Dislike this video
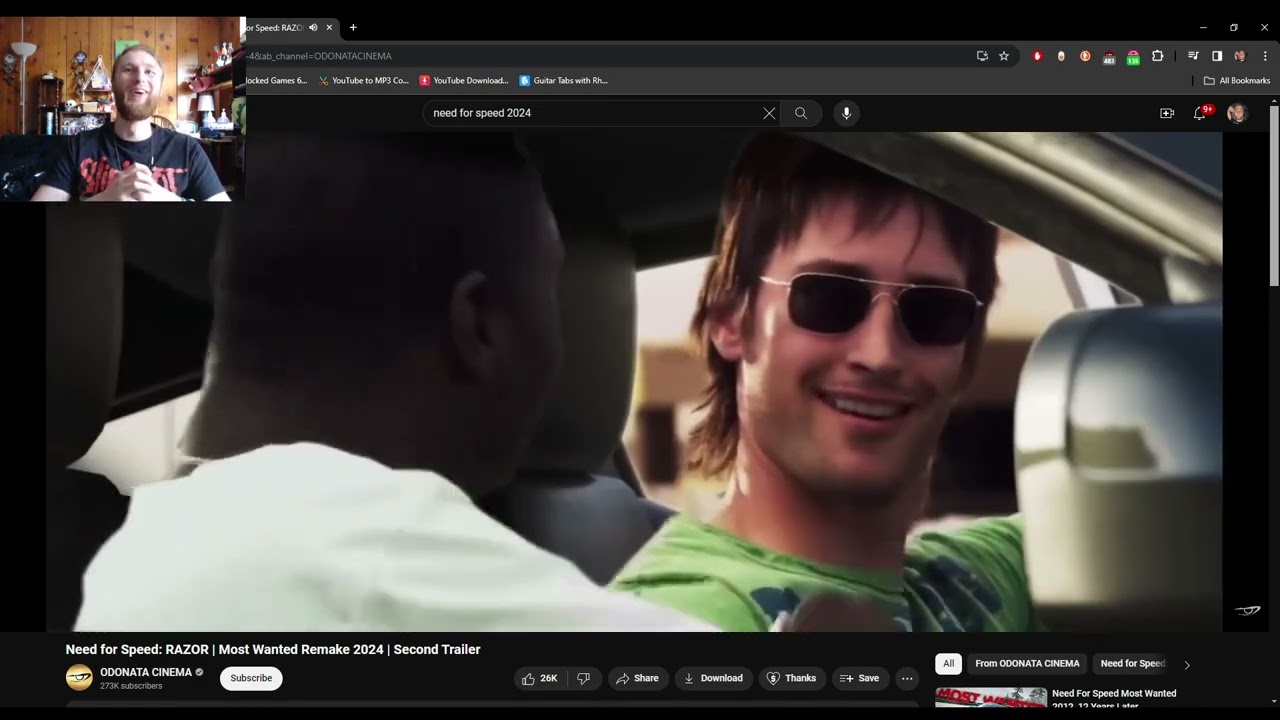 click(x=584, y=678)
